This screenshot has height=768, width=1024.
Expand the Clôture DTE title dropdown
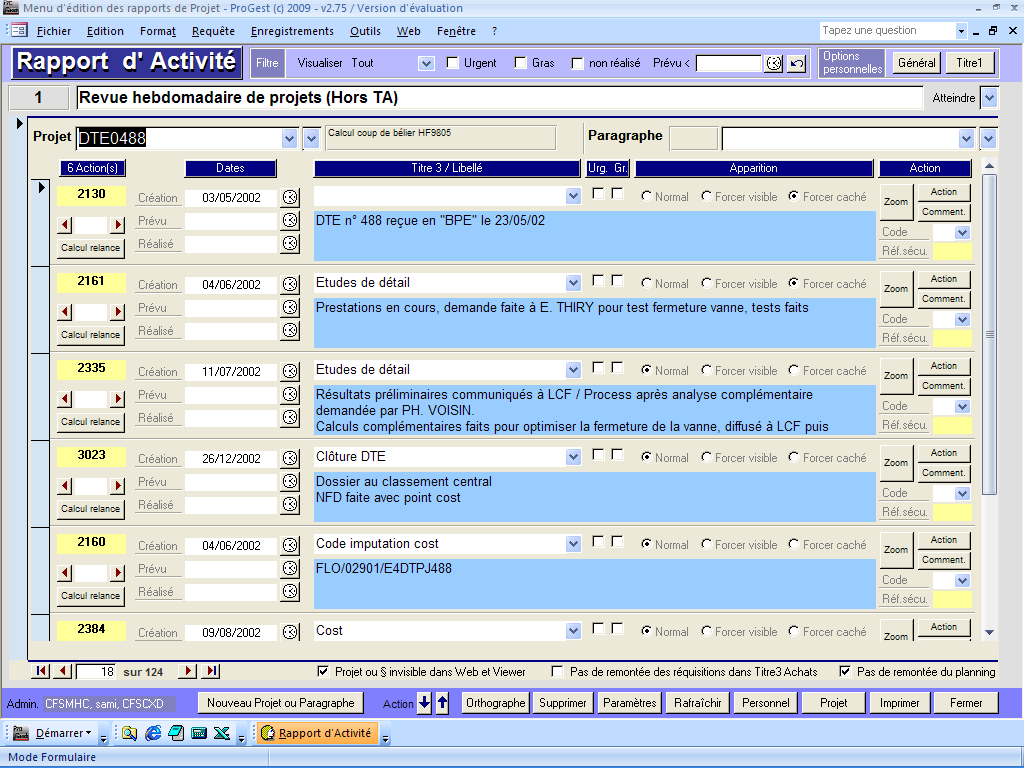click(573, 456)
